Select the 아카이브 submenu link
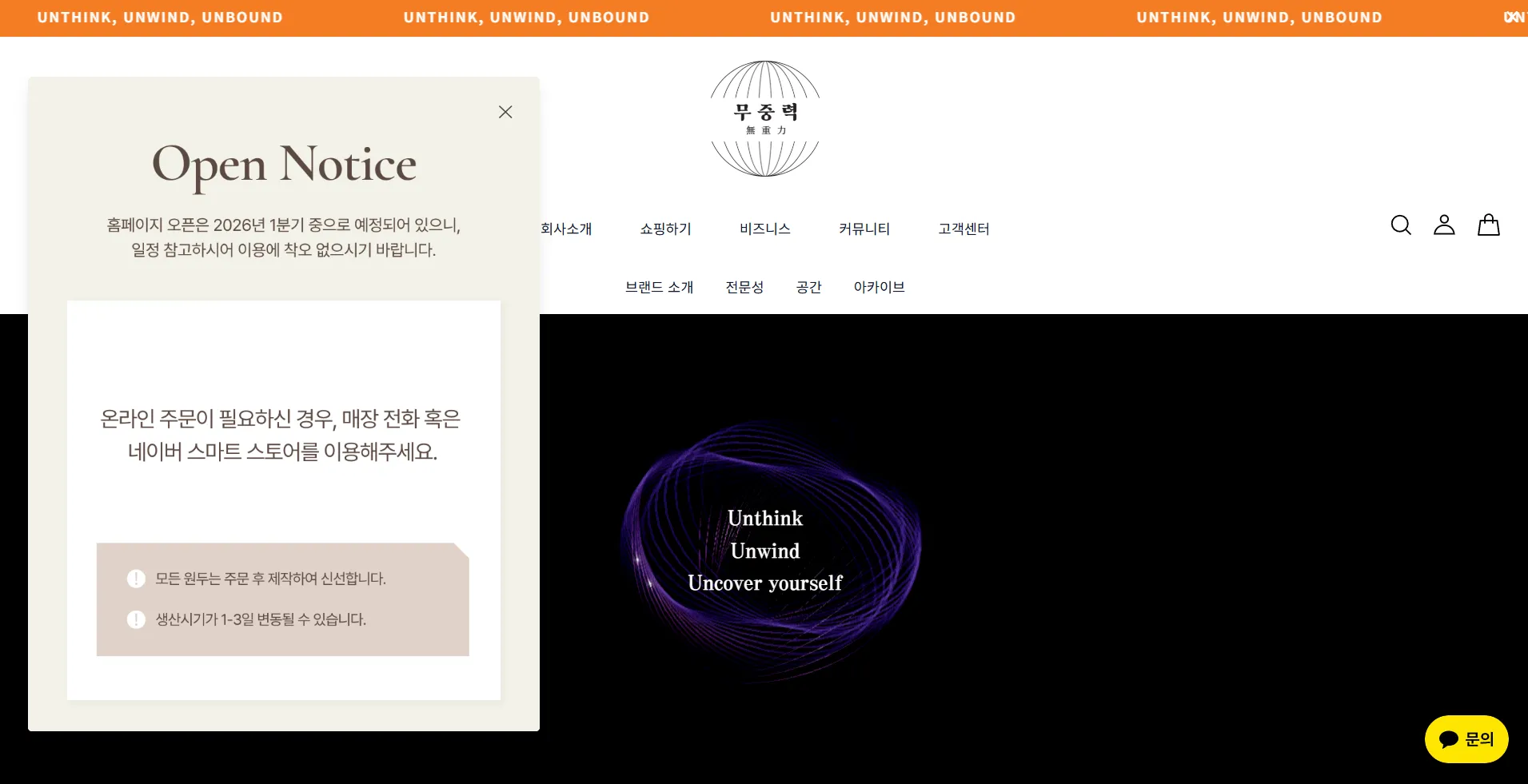Screen dimensions: 1528x784 pyautogui.click(x=878, y=287)
